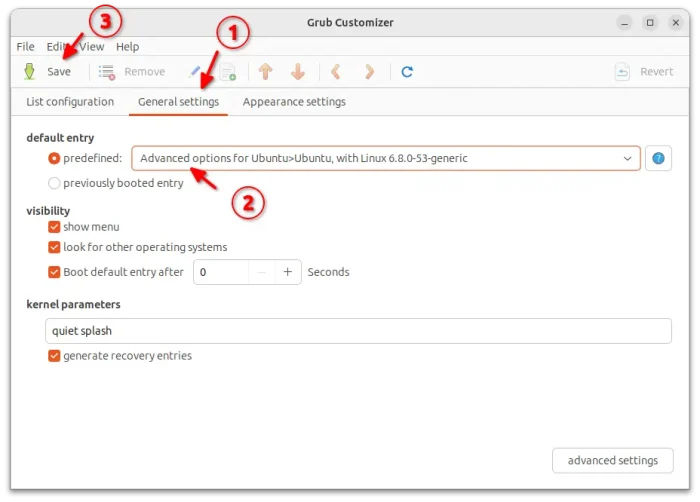Viewport: 700px width, 502px height.
Task: Open the predefined default entry dropdown
Action: [x=386, y=158]
